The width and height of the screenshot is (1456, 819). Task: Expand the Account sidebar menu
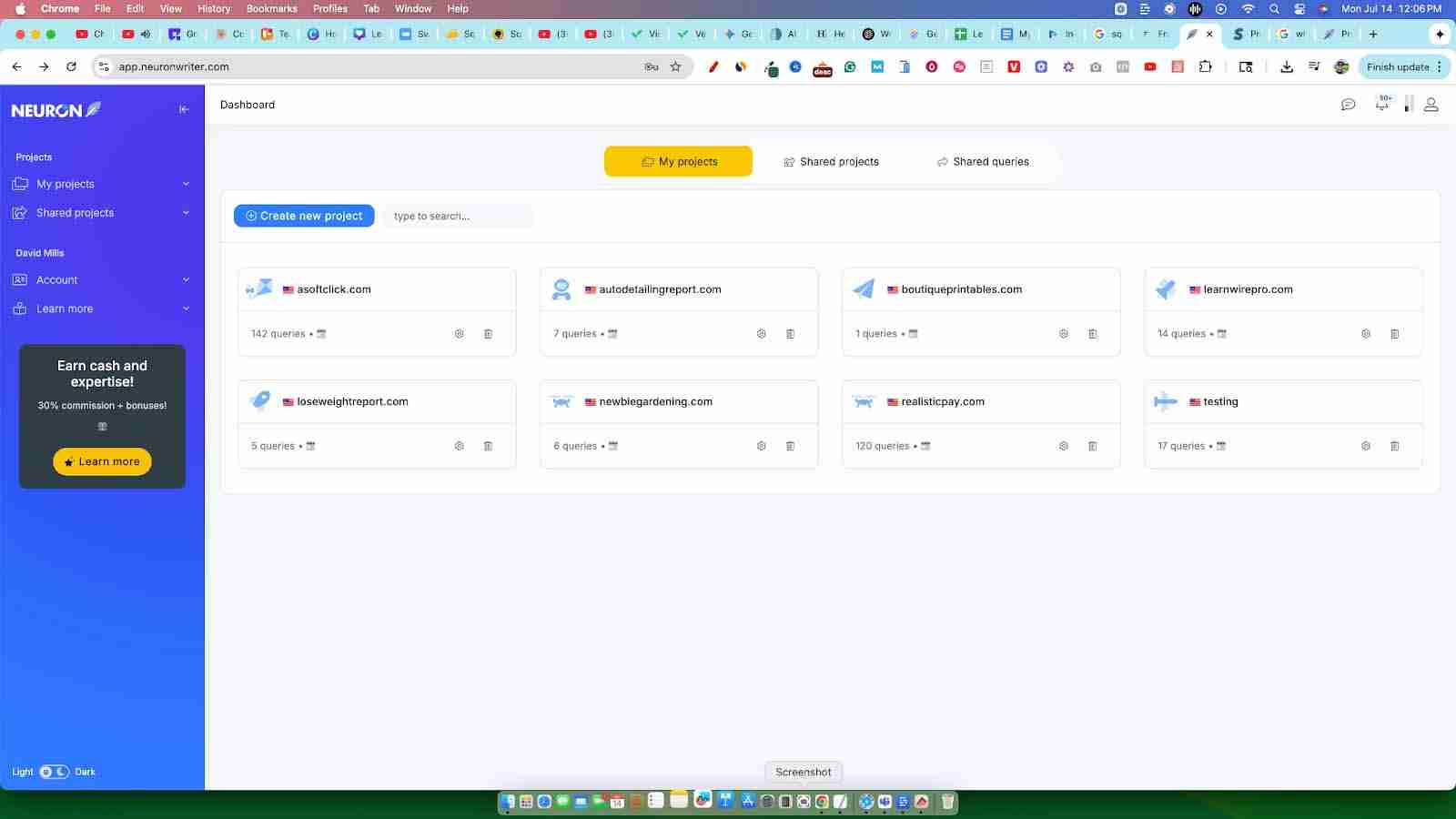click(x=101, y=280)
